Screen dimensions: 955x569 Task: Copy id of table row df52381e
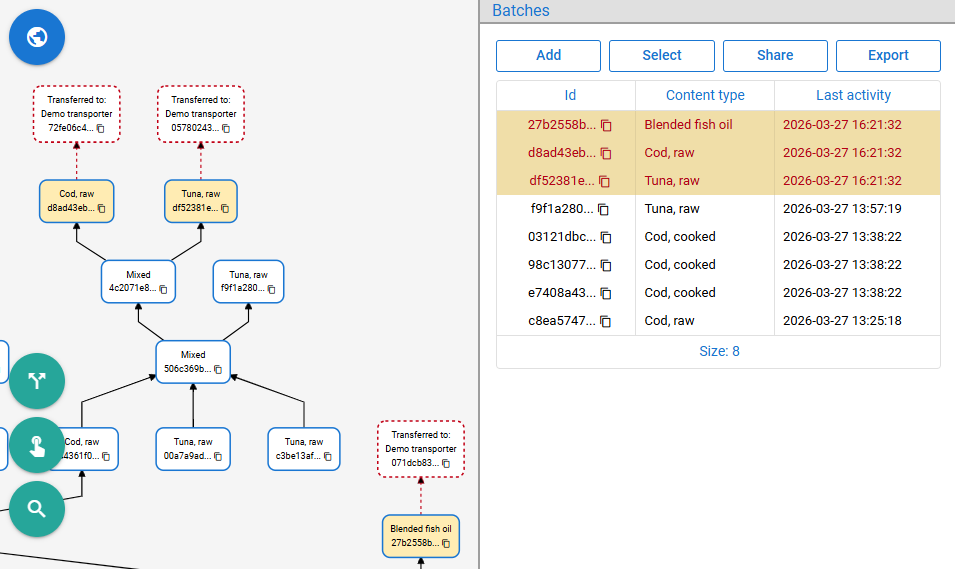coord(604,181)
